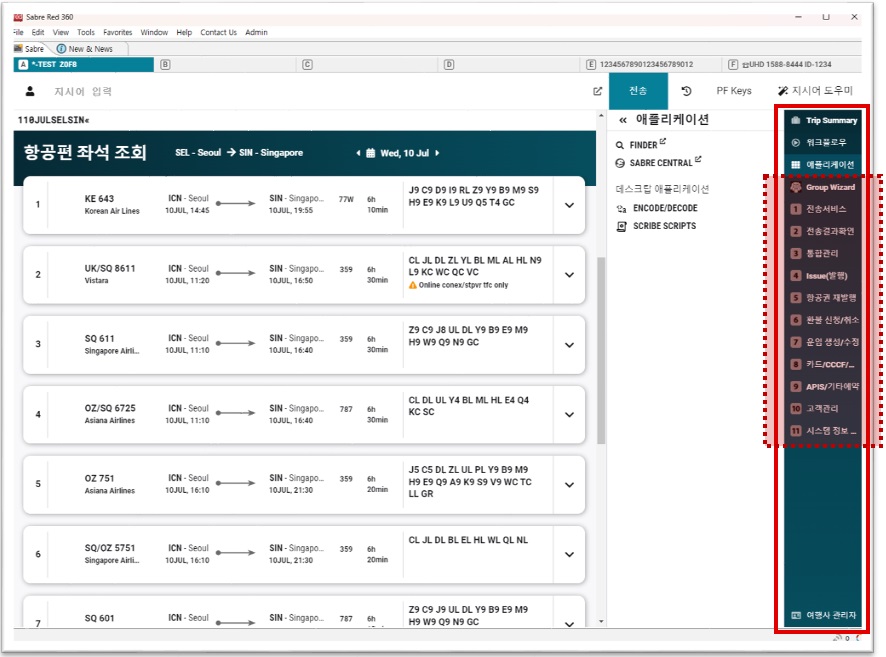
Task: Open sidebar item 5 항공권 재발행
Action: pos(823,298)
